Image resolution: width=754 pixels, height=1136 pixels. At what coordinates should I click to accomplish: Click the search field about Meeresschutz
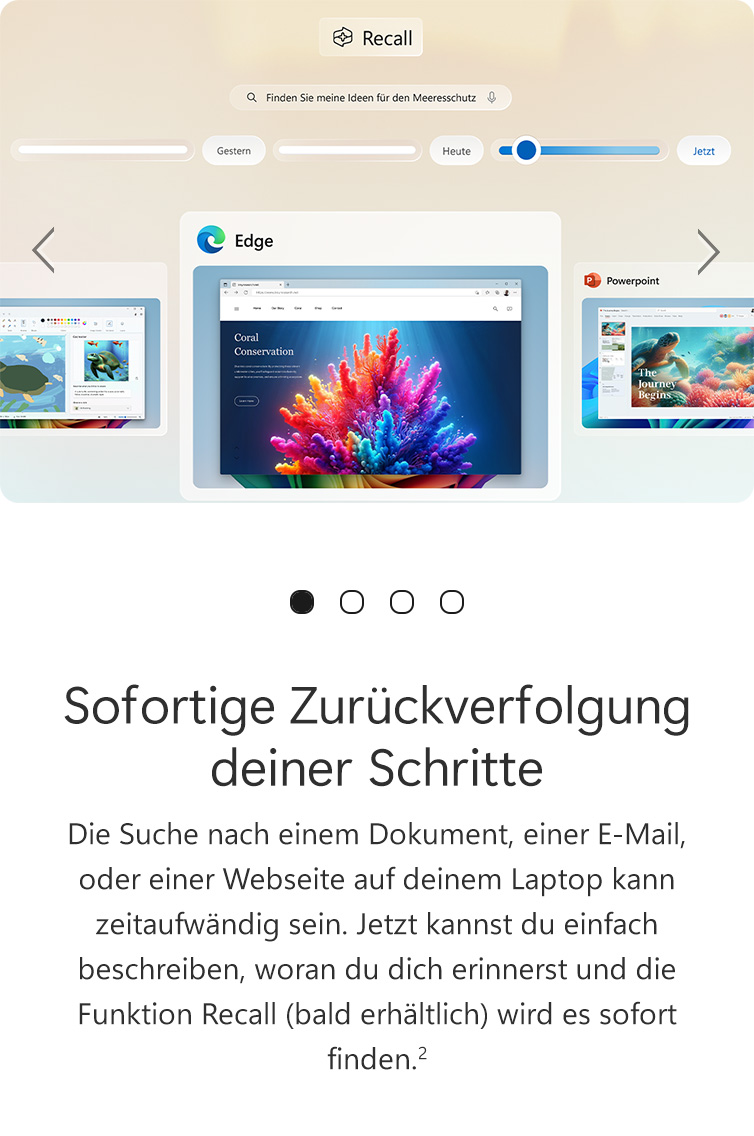tap(370, 97)
